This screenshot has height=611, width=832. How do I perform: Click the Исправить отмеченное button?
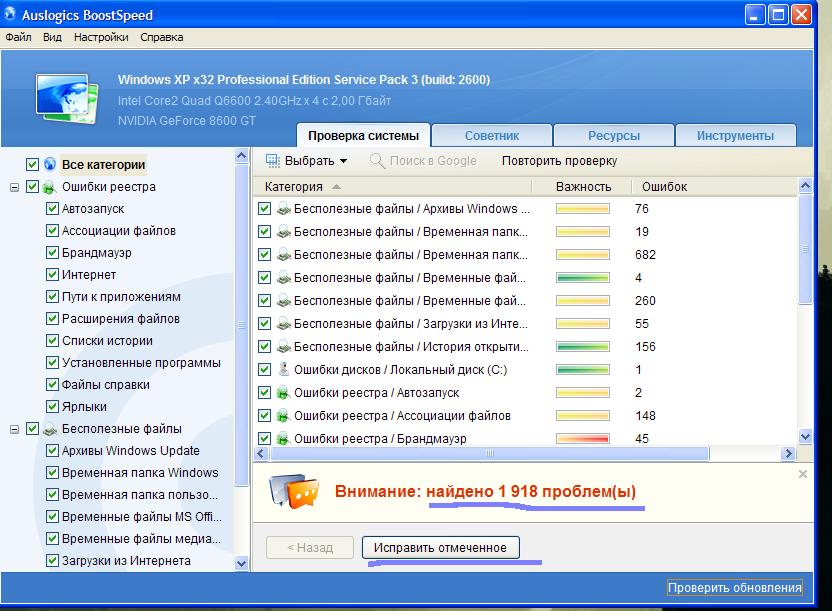440,547
